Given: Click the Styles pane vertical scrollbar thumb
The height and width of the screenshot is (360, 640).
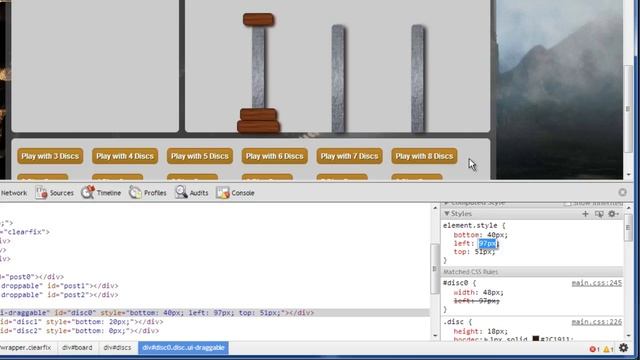Looking at the screenshot, I should 628,228.
